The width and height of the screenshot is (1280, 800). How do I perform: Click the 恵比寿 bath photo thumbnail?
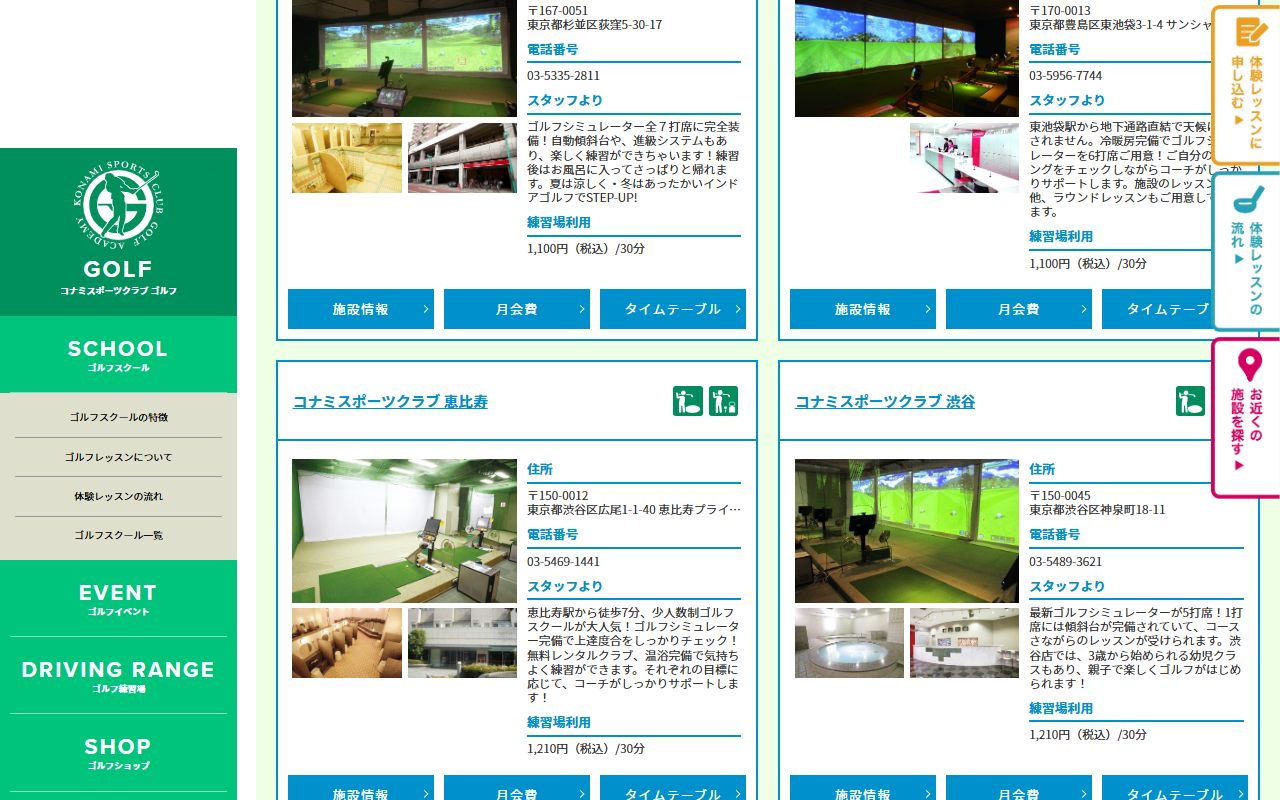point(347,643)
